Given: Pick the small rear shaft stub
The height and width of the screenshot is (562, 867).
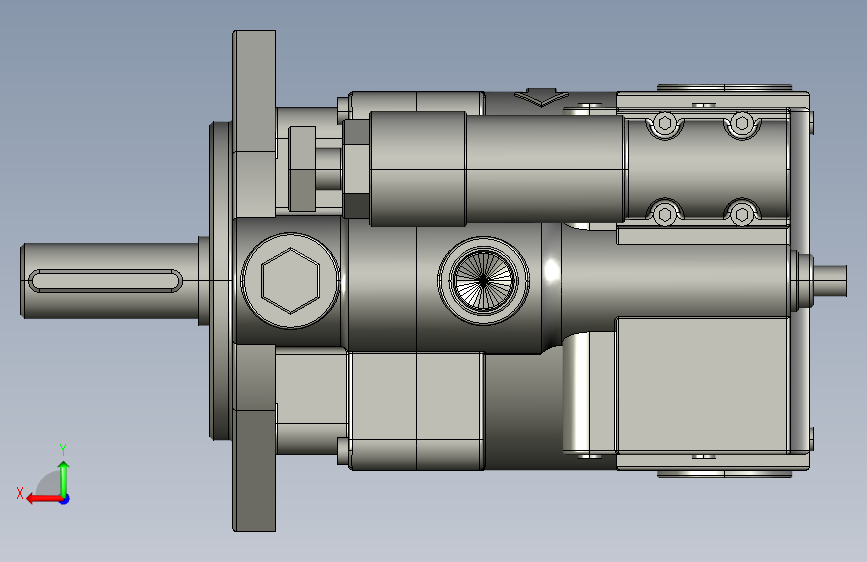Looking at the screenshot, I should pyautogui.click(x=830, y=280).
